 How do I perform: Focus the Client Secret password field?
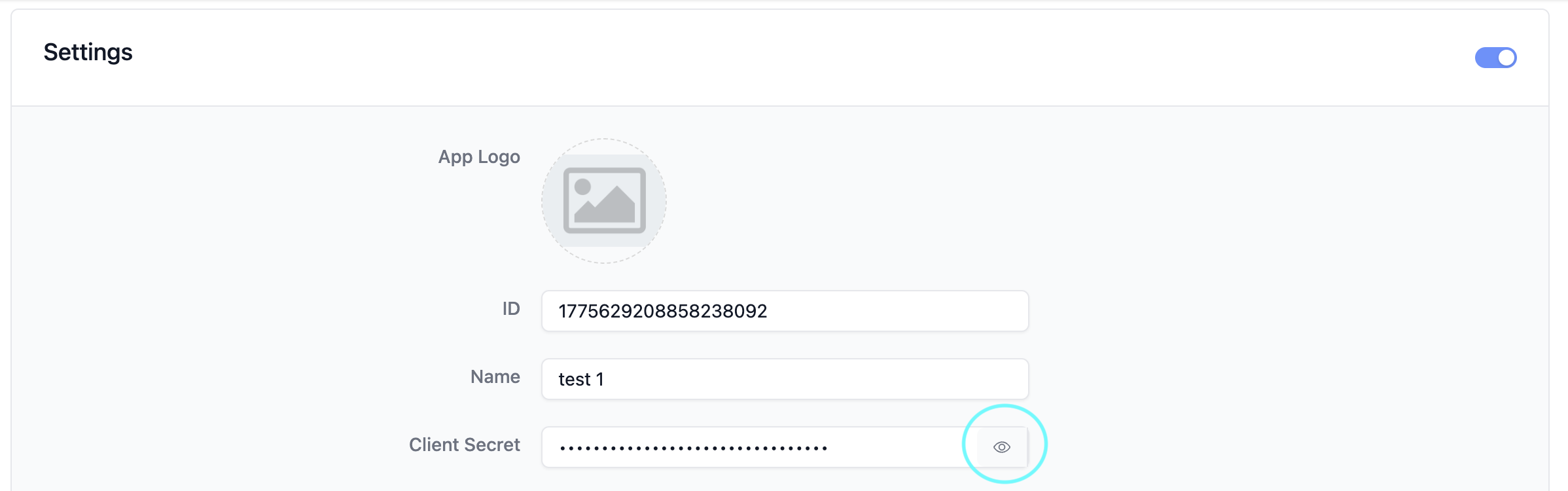click(759, 447)
